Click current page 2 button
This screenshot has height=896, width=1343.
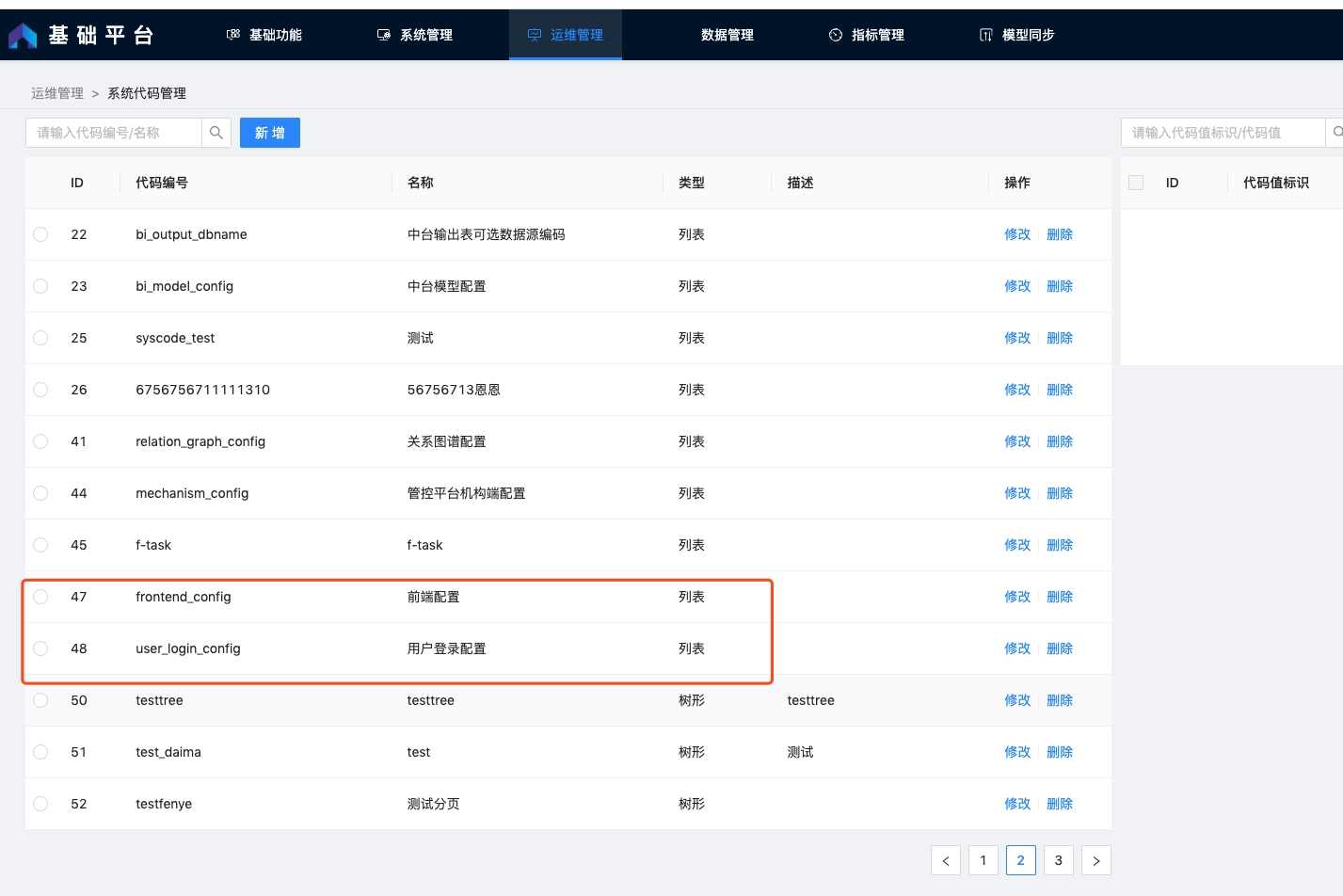click(x=1021, y=860)
